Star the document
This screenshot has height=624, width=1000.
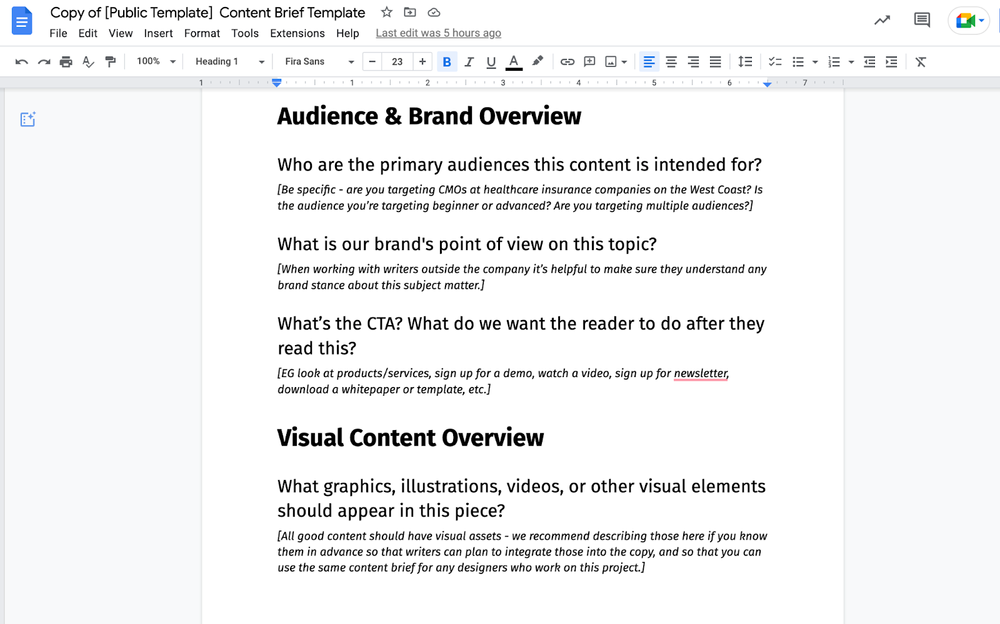(386, 12)
